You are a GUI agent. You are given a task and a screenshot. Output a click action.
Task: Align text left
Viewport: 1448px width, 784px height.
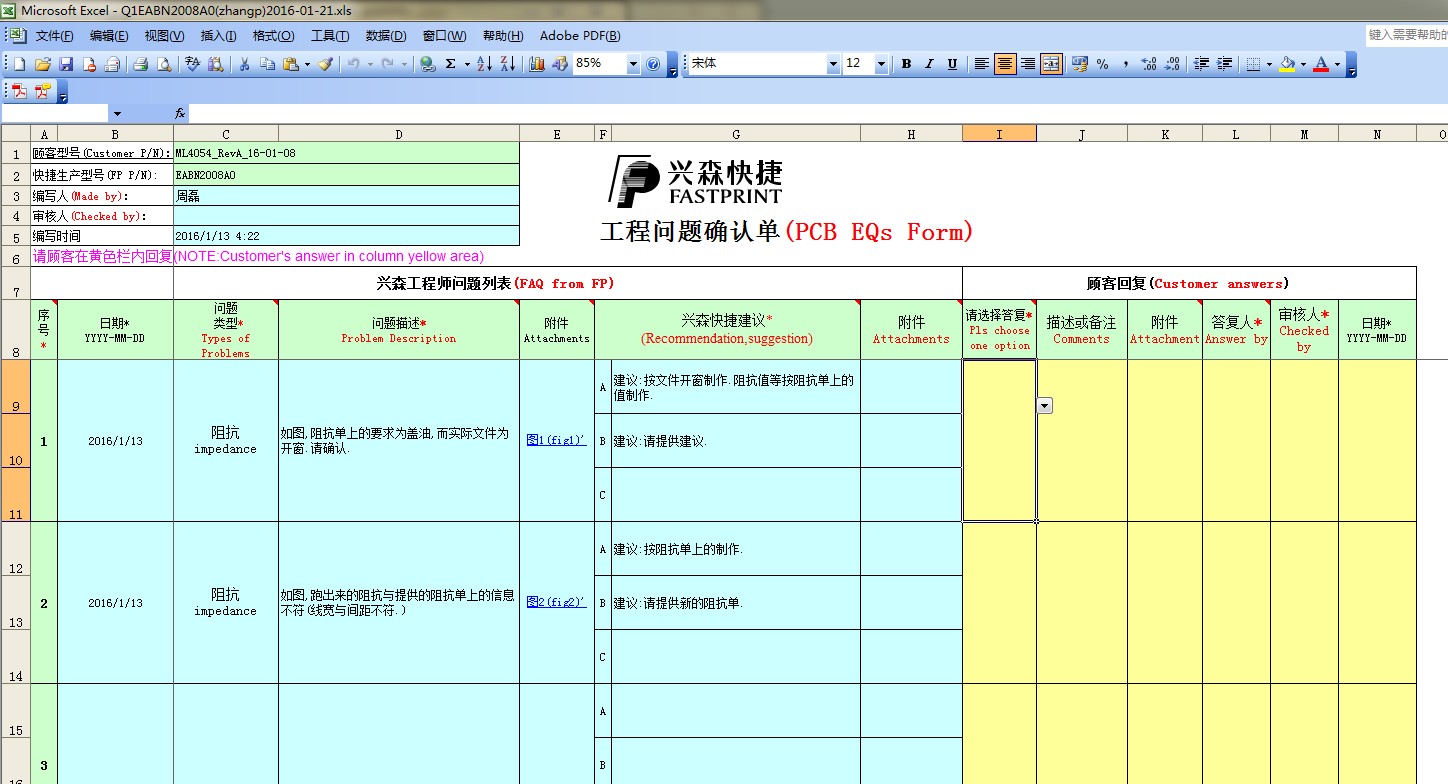981,64
